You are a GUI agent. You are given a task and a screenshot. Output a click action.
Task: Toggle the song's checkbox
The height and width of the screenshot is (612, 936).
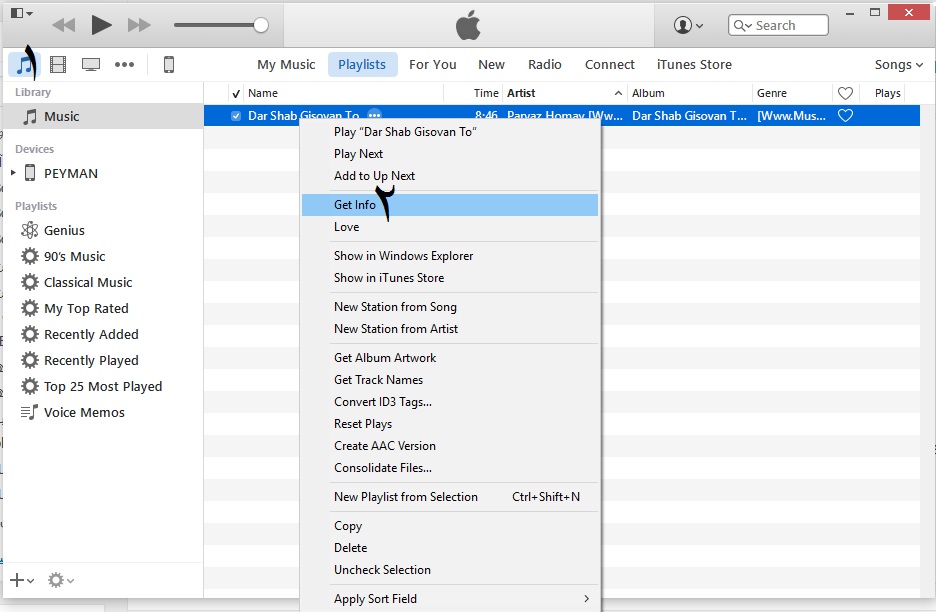(236, 116)
